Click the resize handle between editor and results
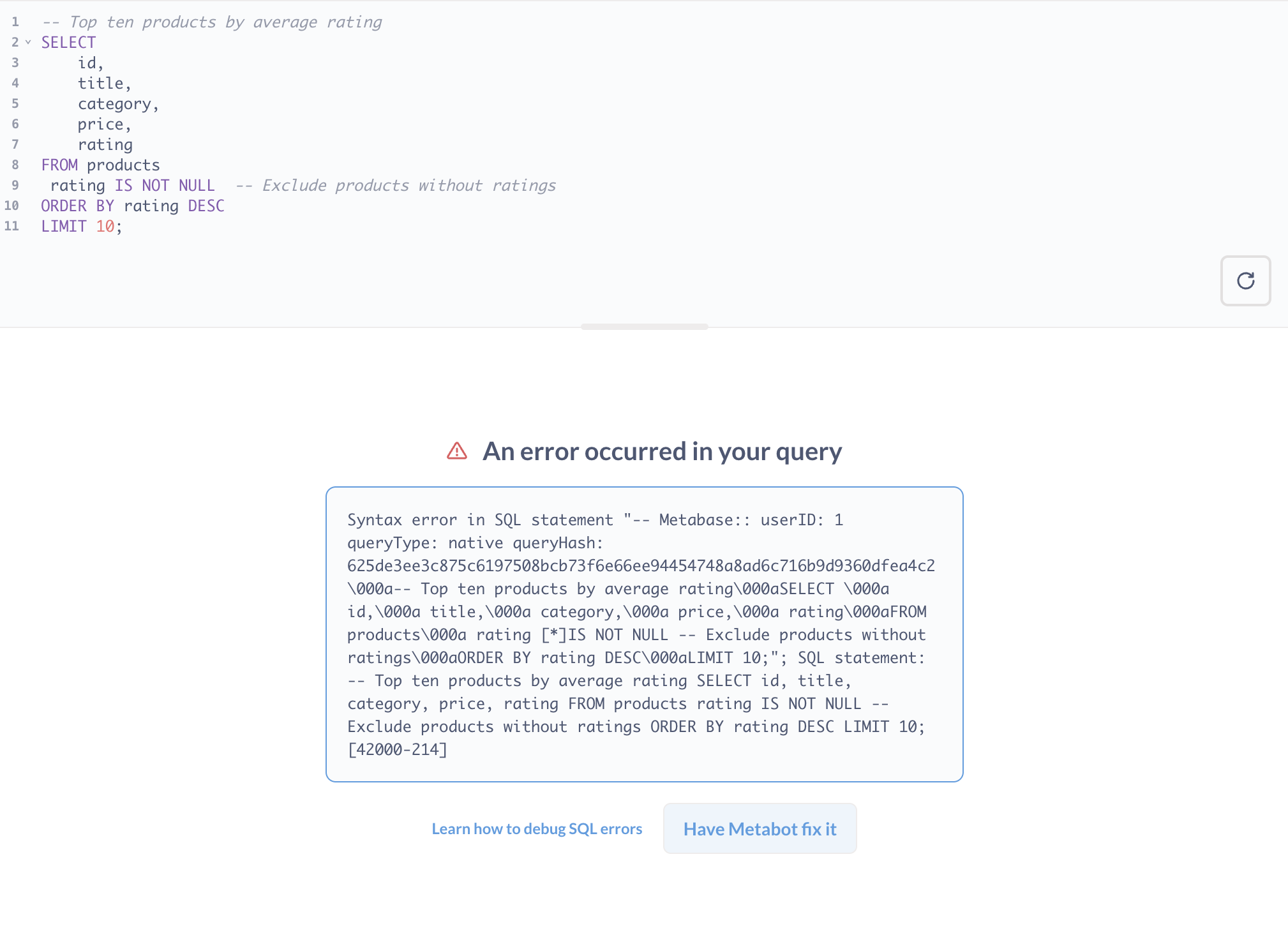 point(644,327)
